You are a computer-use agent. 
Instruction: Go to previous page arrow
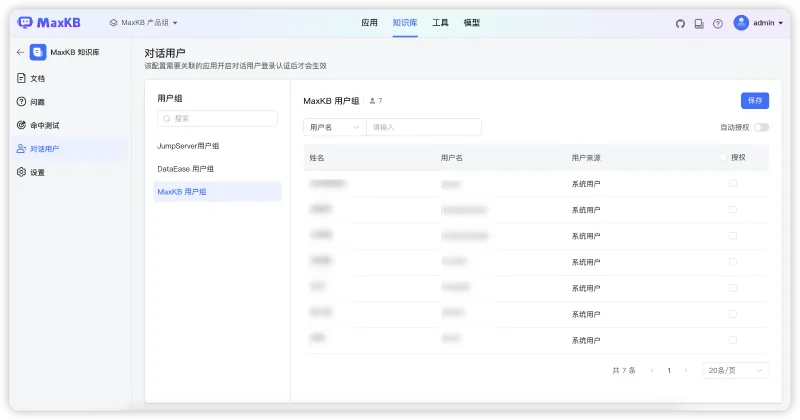tap(652, 370)
